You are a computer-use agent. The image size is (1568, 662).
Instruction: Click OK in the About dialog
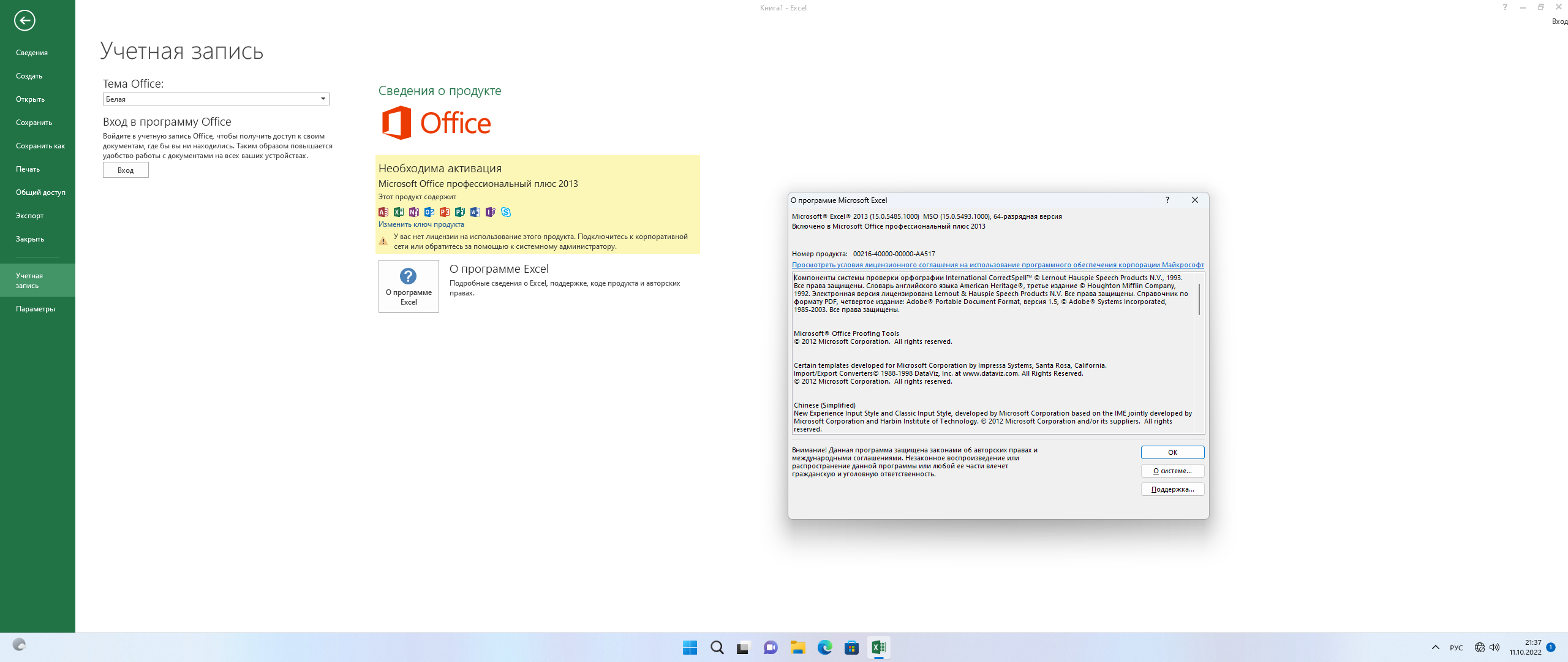1172,452
